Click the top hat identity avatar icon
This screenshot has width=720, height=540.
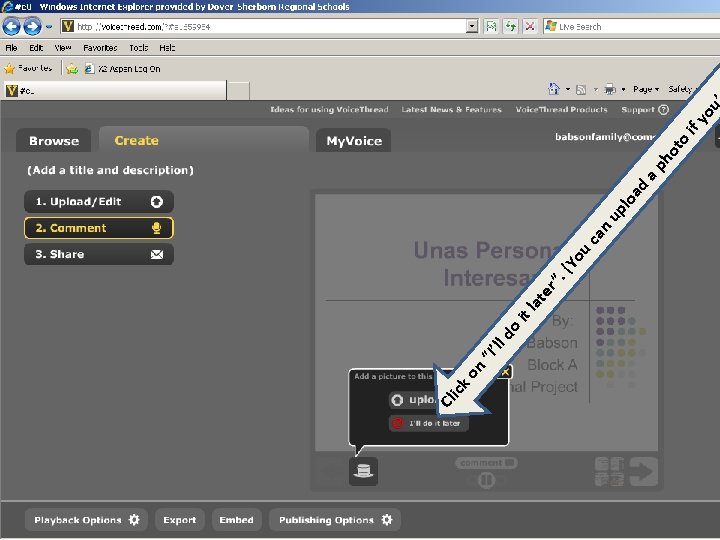pyautogui.click(x=363, y=471)
